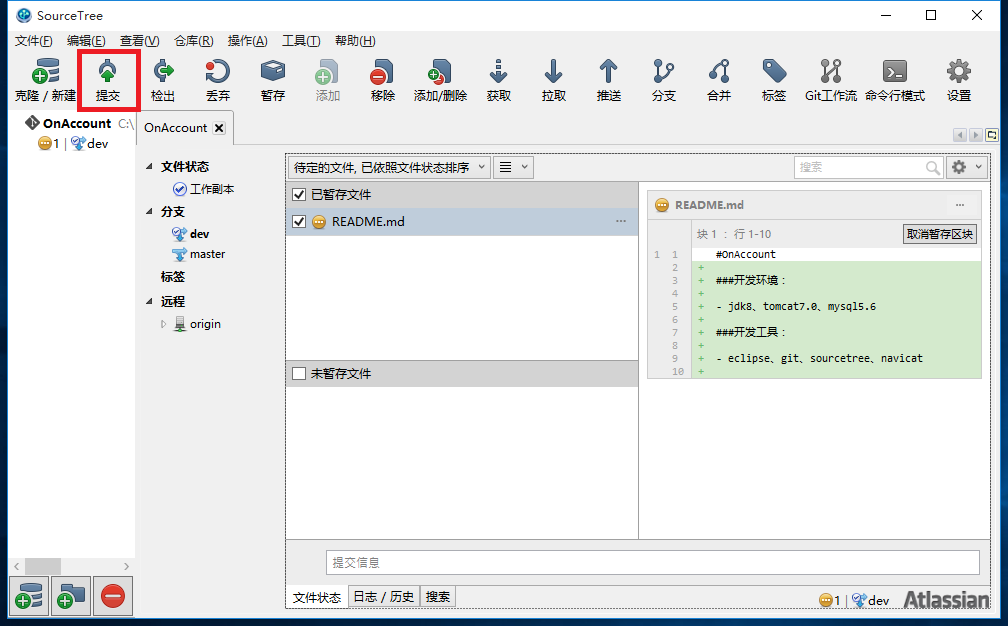Click the new tab icon beside tab arrows
The image size is (1008, 626).
tap(992, 135)
